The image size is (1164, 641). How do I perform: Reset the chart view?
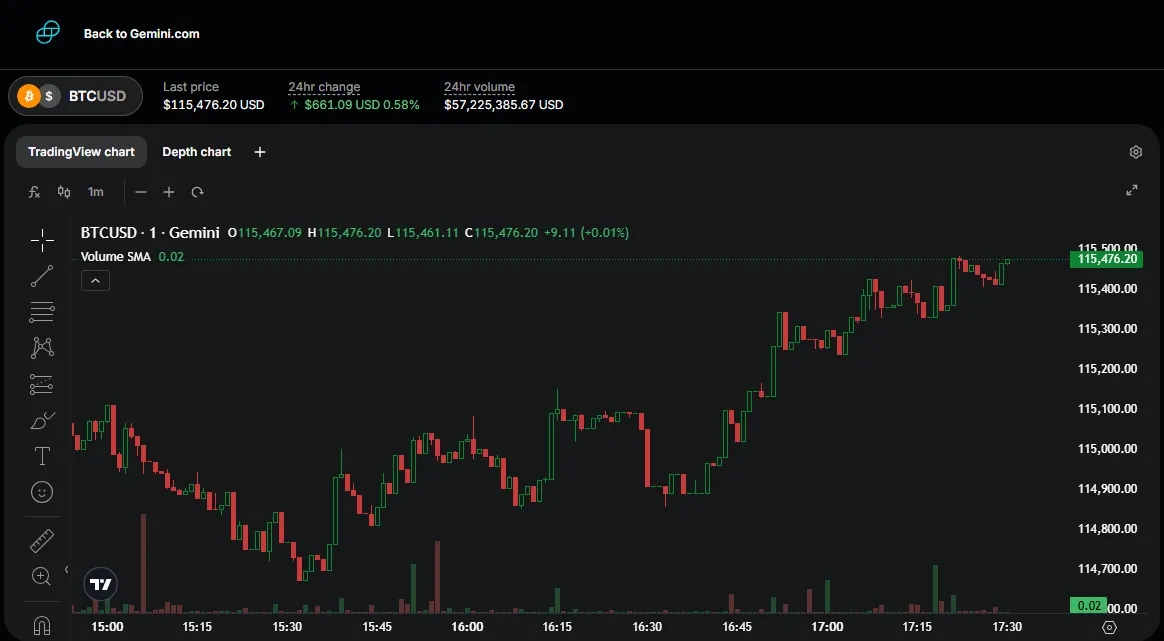click(x=197, y=192)
